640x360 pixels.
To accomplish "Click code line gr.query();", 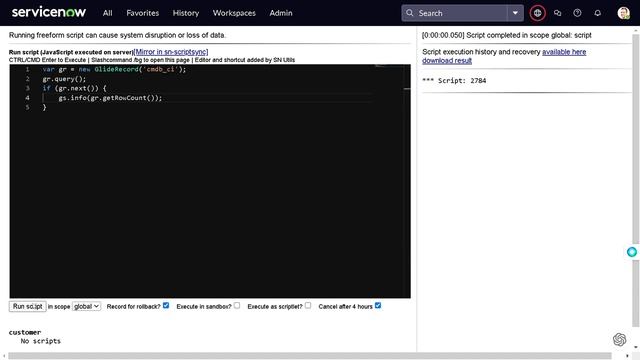I will coord(64,79).
